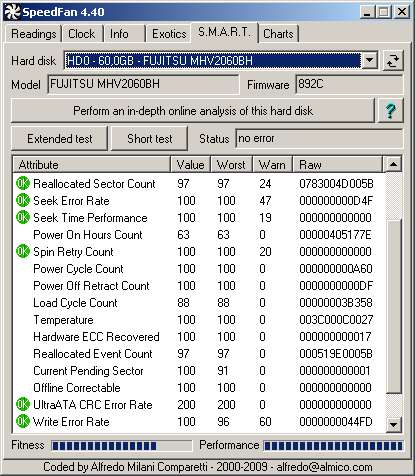Select the Temperature attribute row

point(199,319)
